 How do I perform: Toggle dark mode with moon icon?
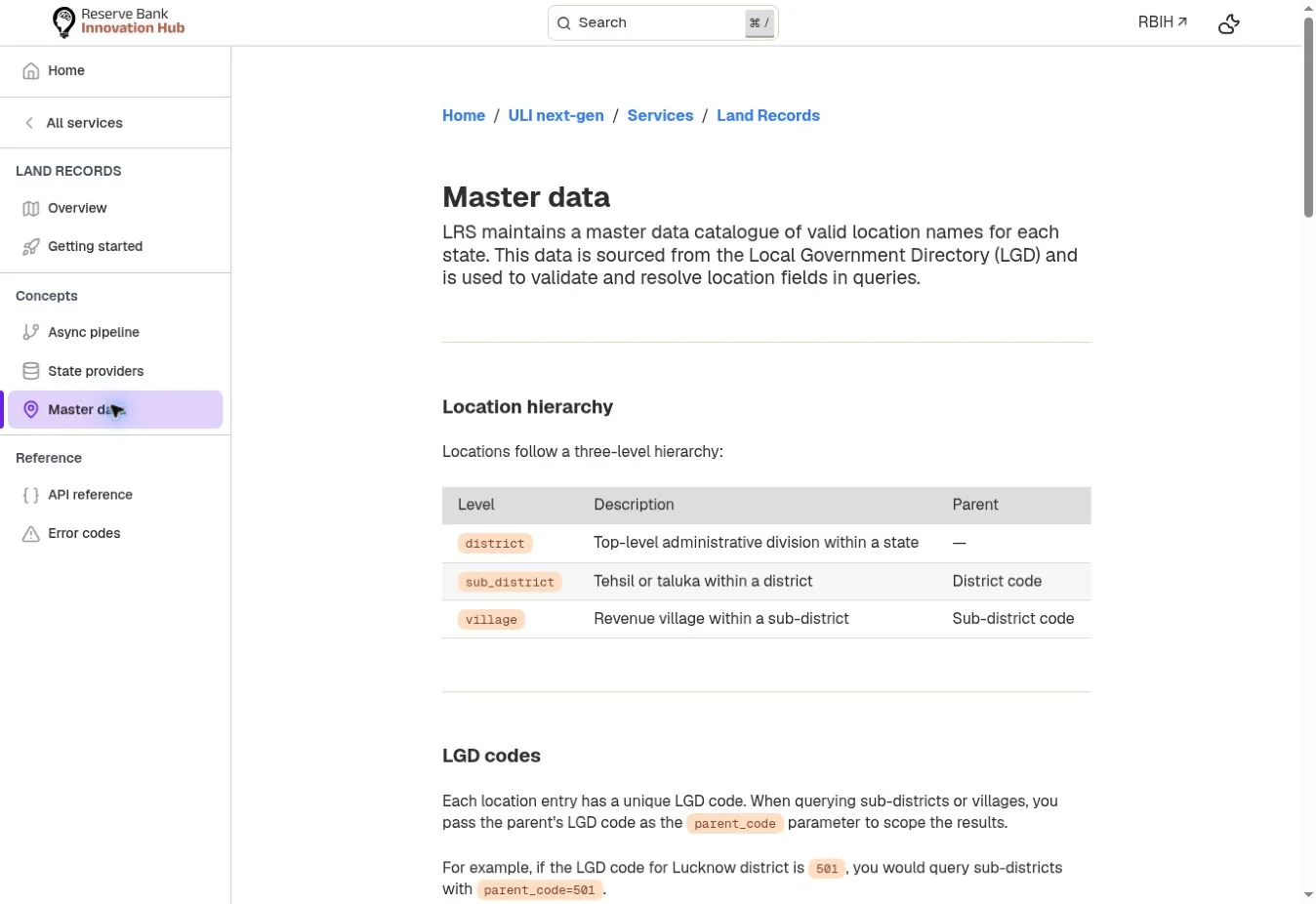pos(1229,23)
